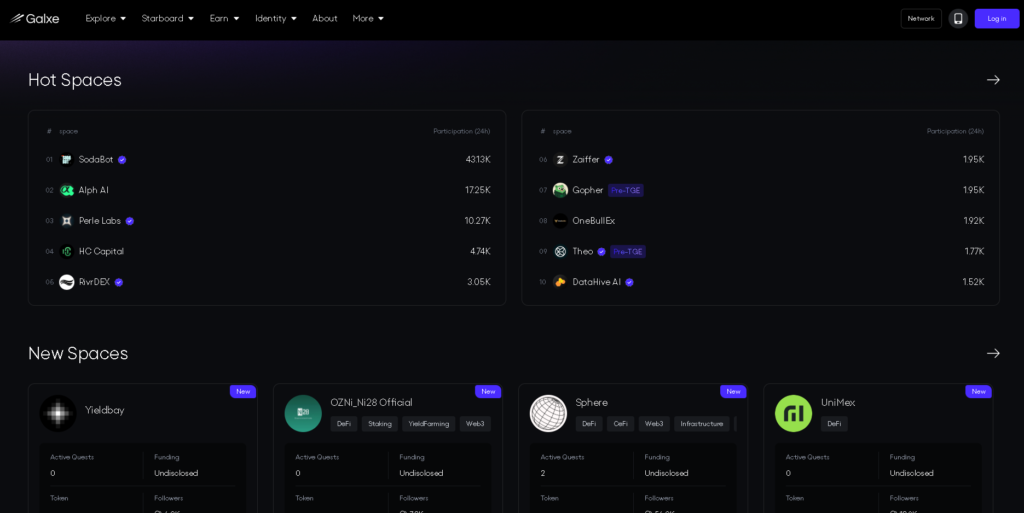Open OZNi_Ni28 Official space title
Screen dimensions: 1024x513
pos(371,403)
